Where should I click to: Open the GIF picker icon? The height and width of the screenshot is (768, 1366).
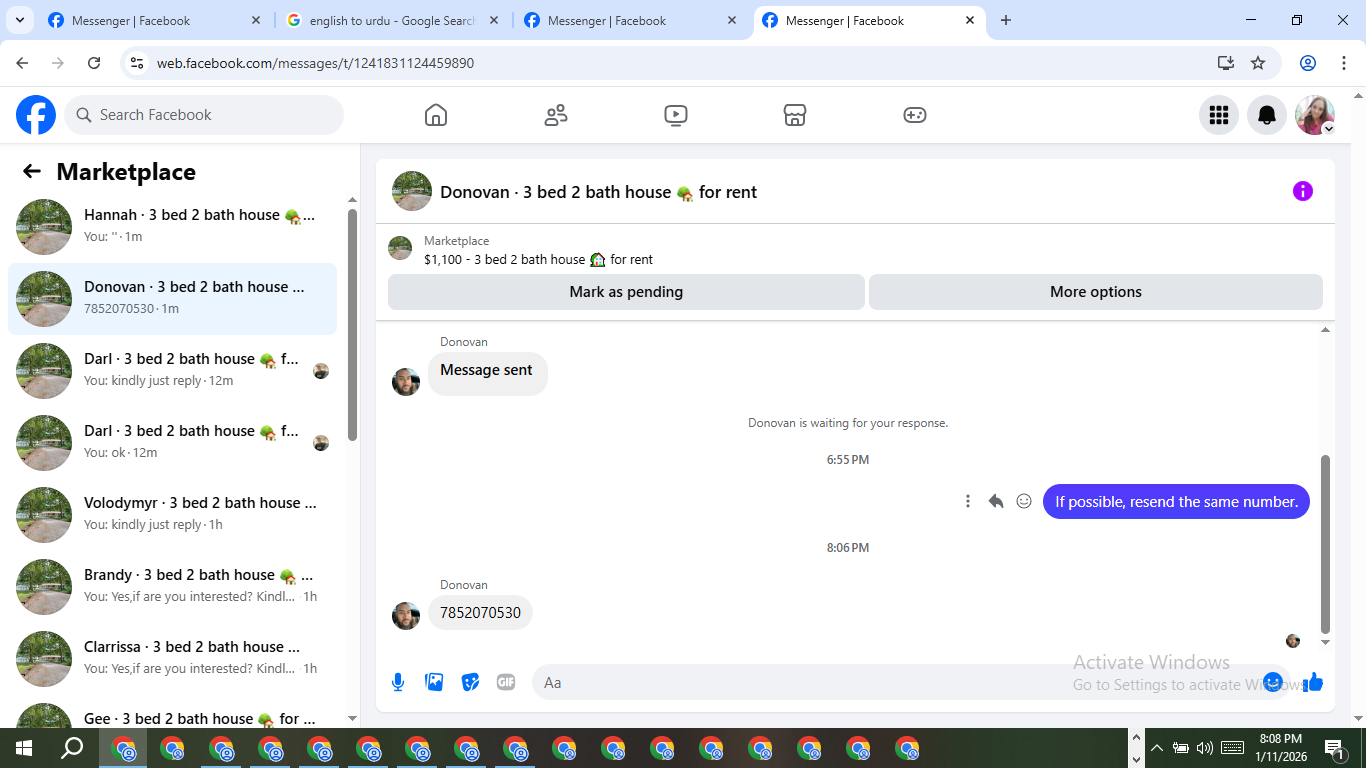(x=506, y=682)
